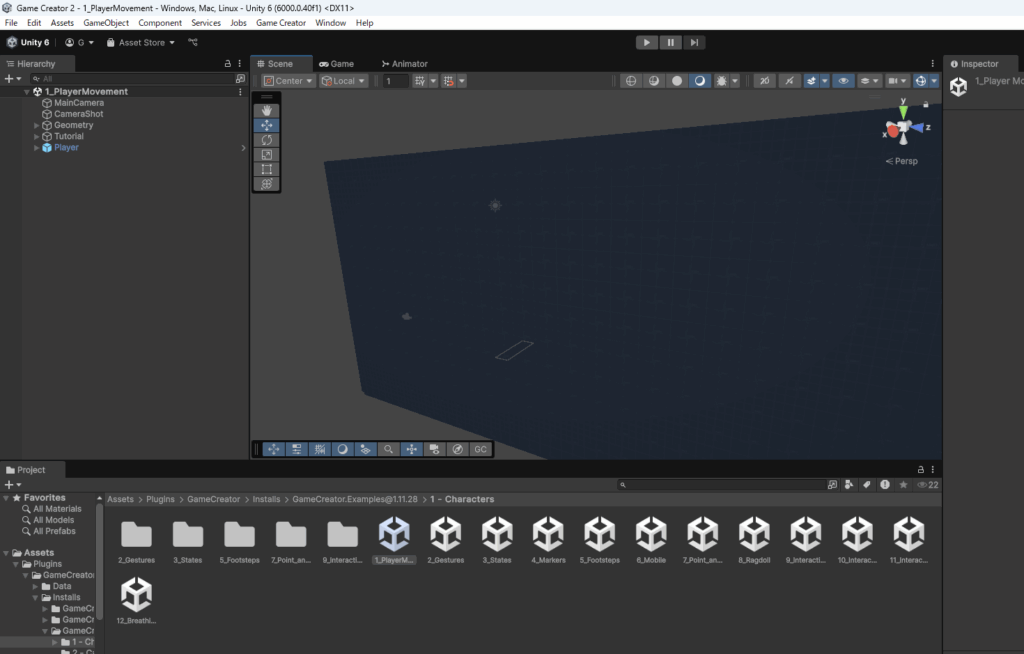Click the GameCreator breadcrumb in Project path
The height and width of the screenshot is (654, 1024).
pyautogui.click(x=214, y=499)
